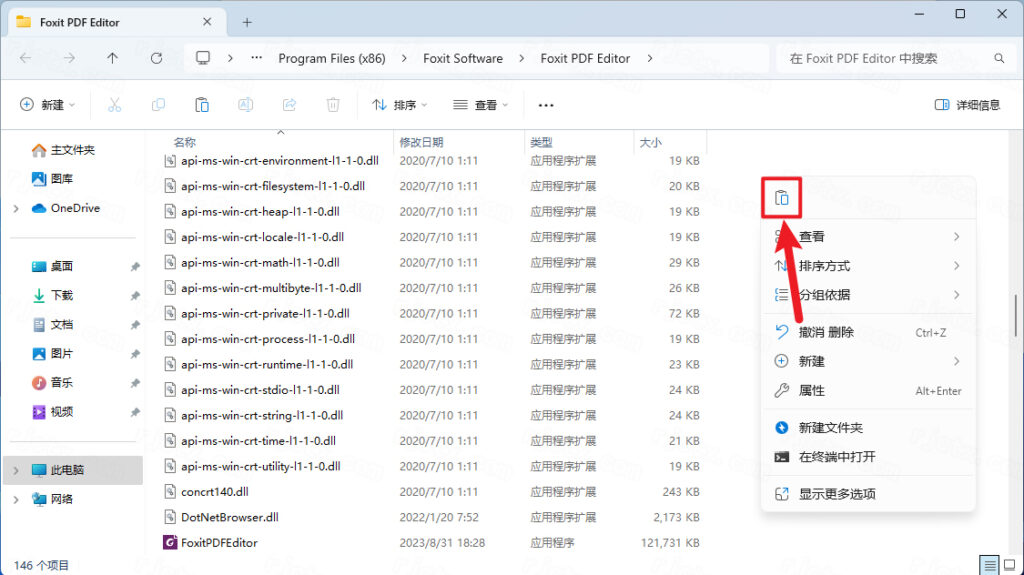Viewport: 1024px width, 575px height.
Task: Select 此电脑 in sidebar
Action: pyautogui.click(x=73, y=470)
